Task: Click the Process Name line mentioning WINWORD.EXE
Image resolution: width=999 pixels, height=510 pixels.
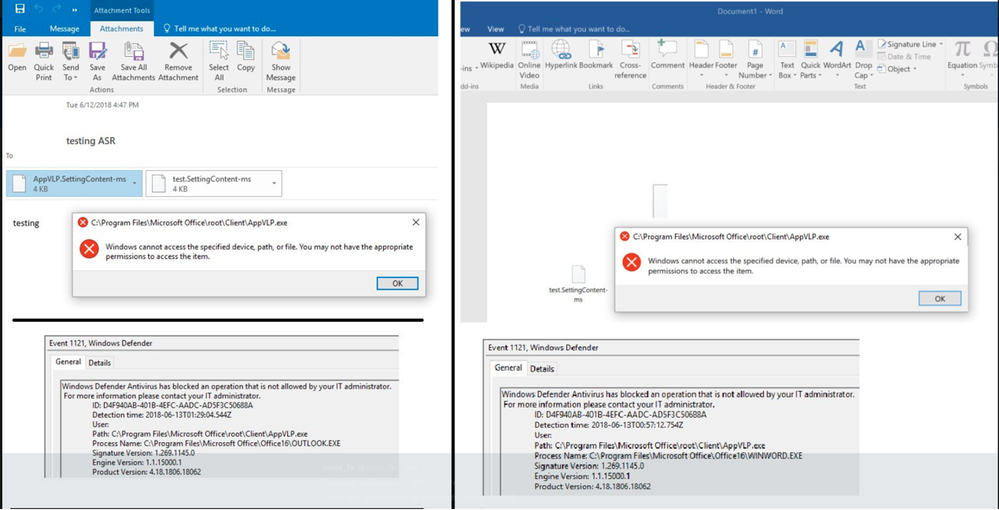Action: click(668, 456)
